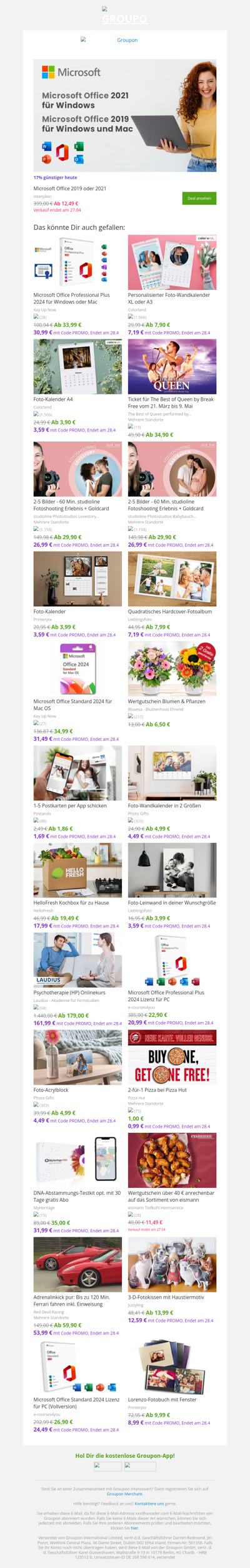Open the Quadratisches Hardcover-Fotoalbum image
This screenshot has width=250, height=1568.
point(172,579)
